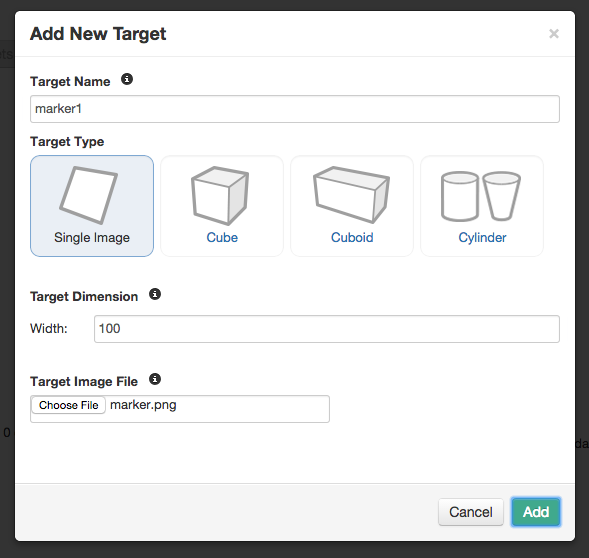Select the Cube shape icon

220,195
